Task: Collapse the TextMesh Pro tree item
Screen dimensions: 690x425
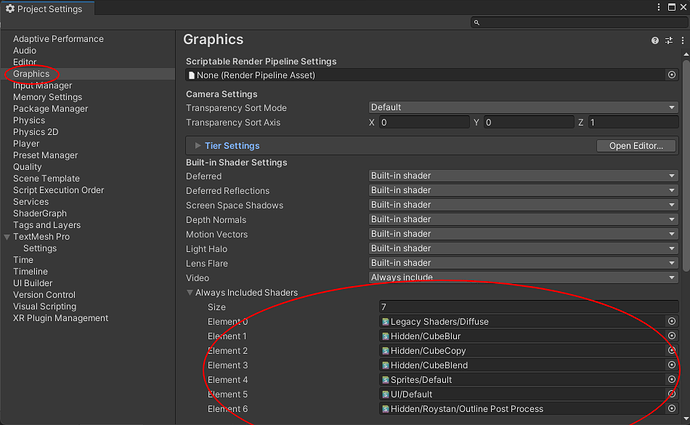Action: pos(7,237)
